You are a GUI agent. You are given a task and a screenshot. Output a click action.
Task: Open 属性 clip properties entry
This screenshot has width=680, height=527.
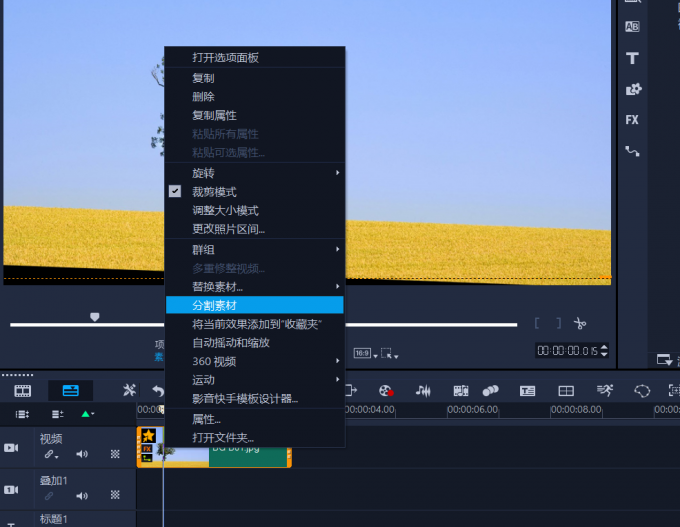(255, 419)
